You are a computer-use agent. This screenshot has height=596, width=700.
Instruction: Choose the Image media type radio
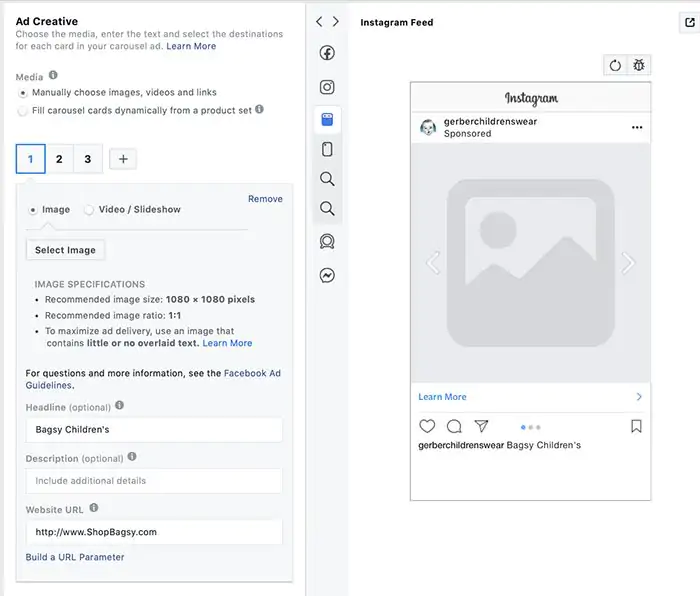pyautogui.click(x=33, y=210)
